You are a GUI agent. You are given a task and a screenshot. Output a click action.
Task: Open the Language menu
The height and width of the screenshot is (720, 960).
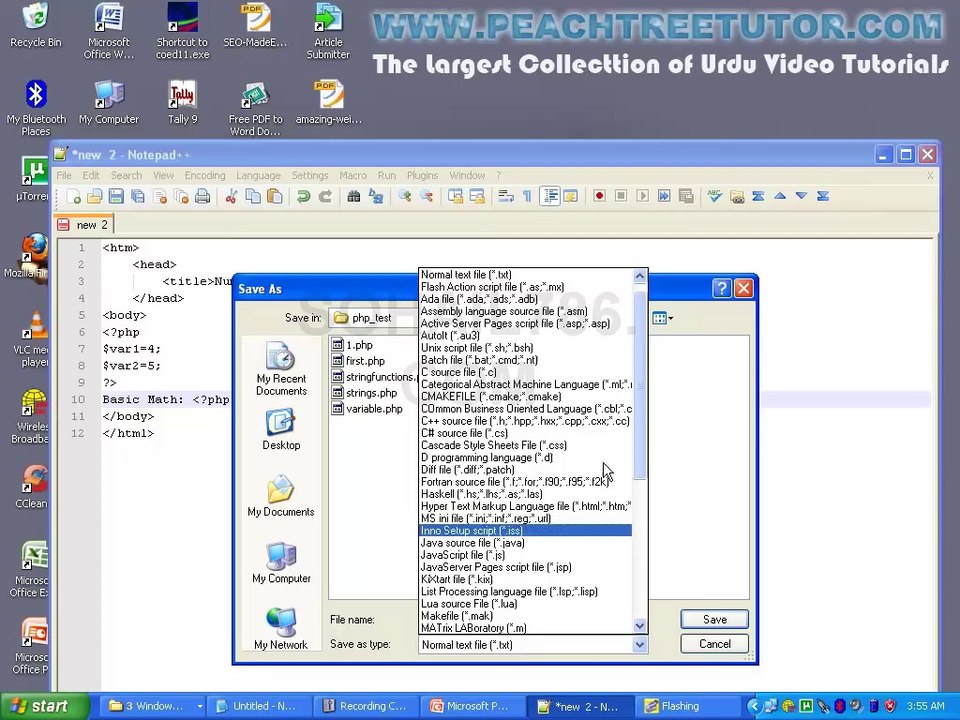point(258,176)
